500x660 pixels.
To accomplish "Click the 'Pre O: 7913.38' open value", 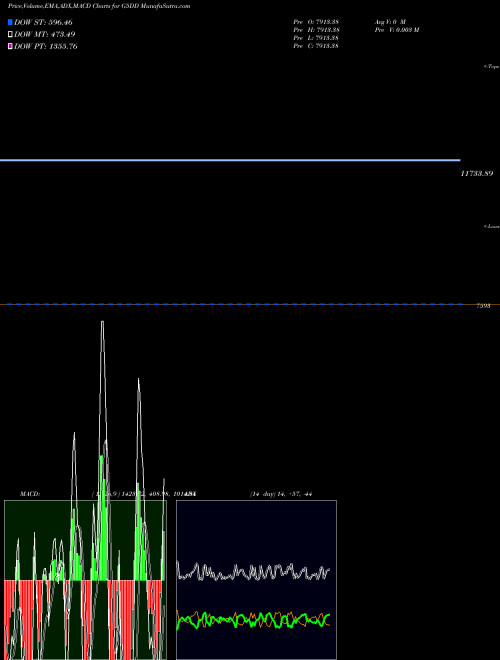I will (x=316, y=22).
